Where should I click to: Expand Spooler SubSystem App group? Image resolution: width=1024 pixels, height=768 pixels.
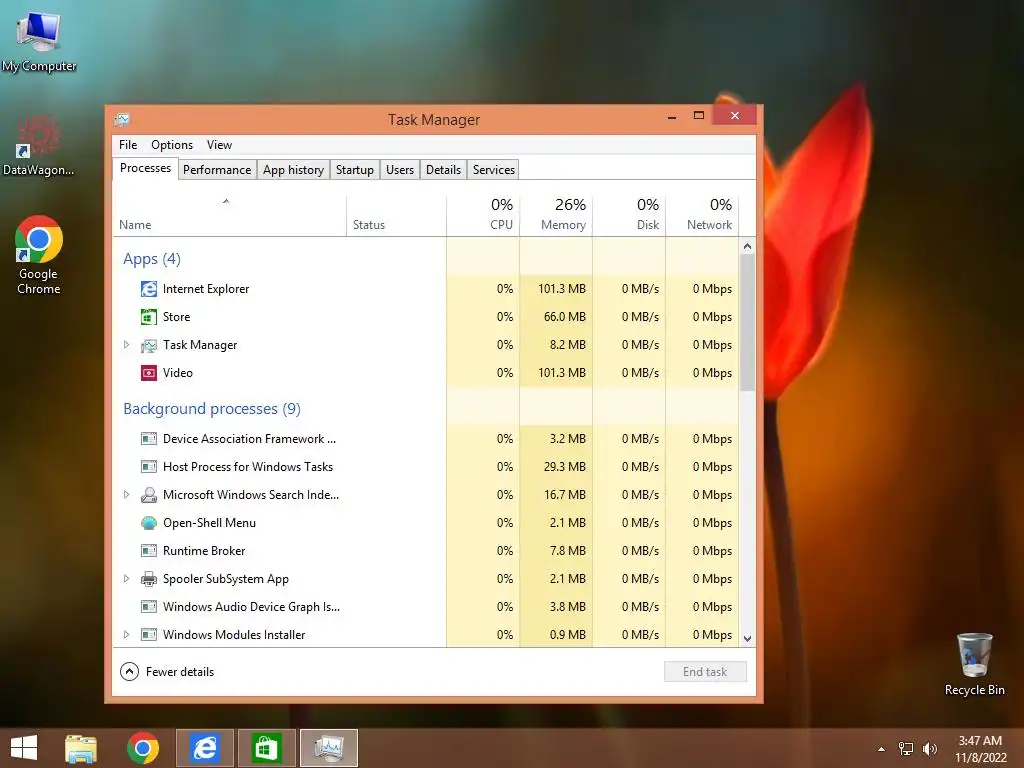pyautogui.click(x=127, y=579)
